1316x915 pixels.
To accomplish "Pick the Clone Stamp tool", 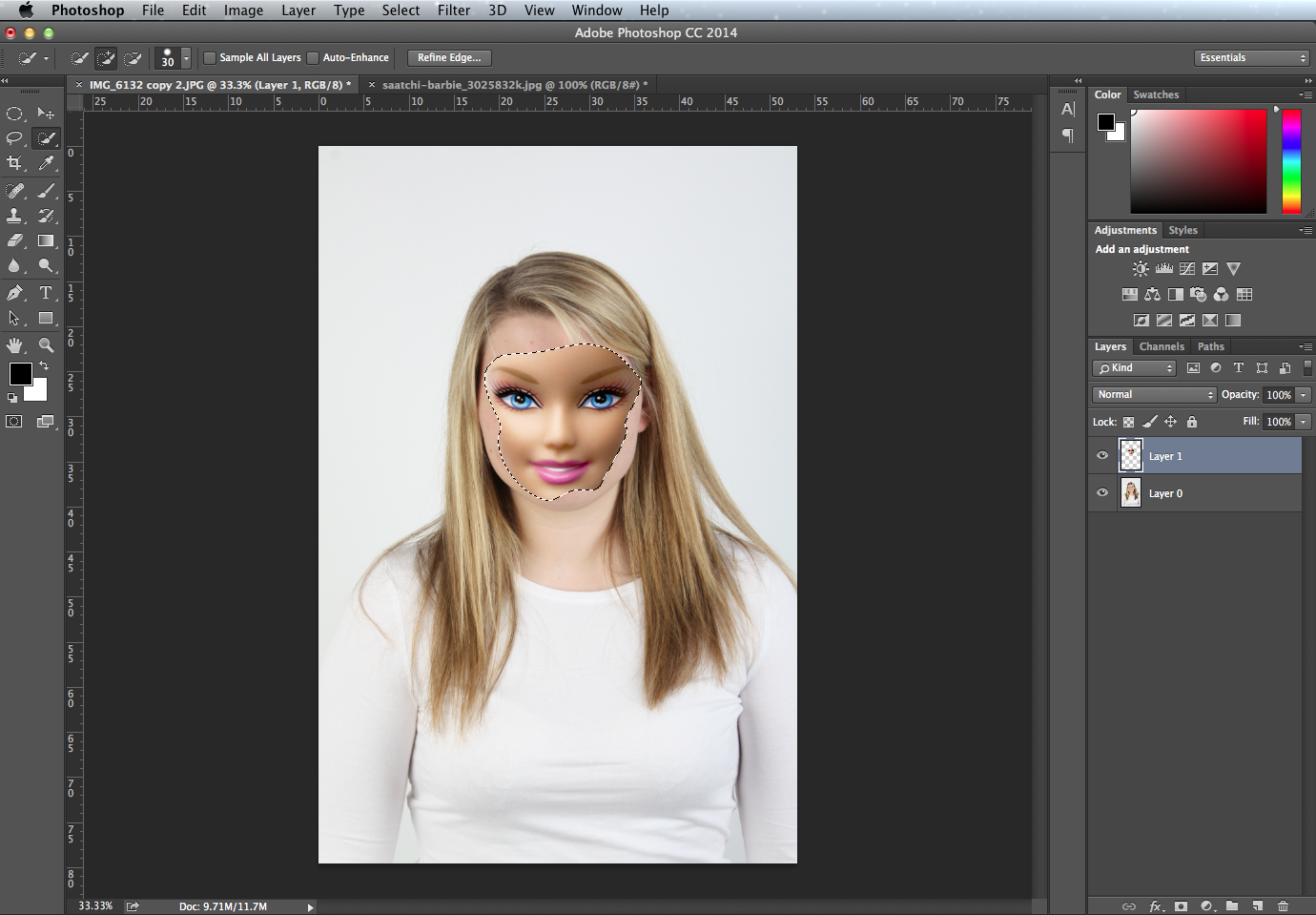I will [x=14, y=216].
